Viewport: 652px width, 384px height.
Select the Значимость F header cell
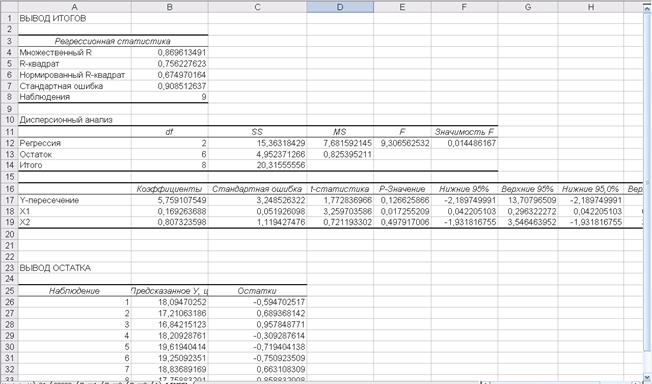[x=464, y=132]
